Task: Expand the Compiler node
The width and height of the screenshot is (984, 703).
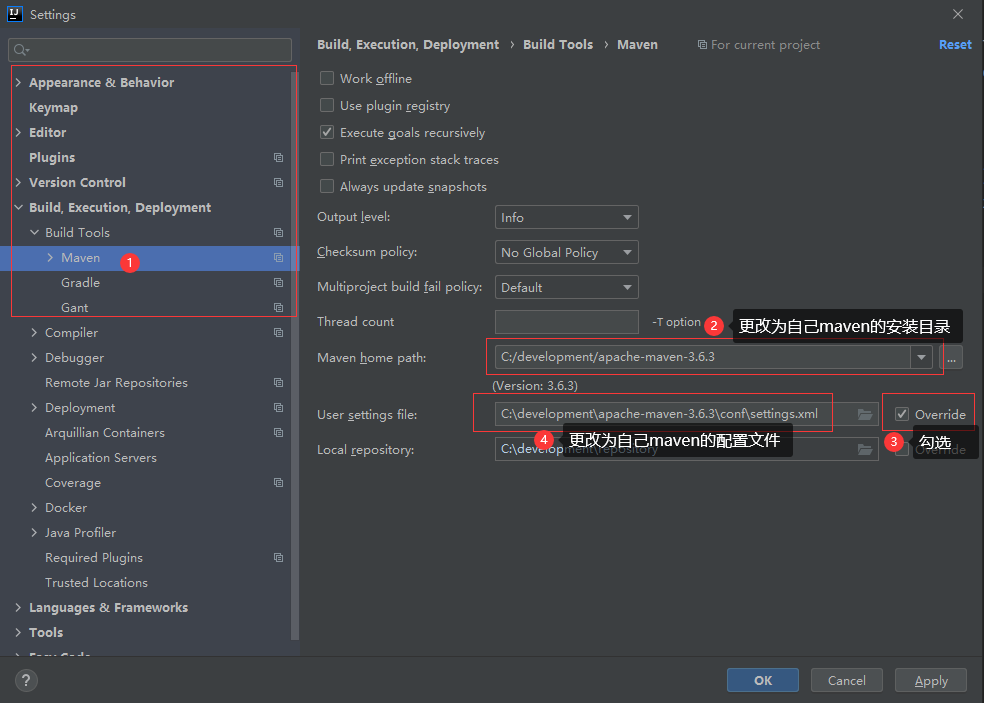Action: coord(35,333)
